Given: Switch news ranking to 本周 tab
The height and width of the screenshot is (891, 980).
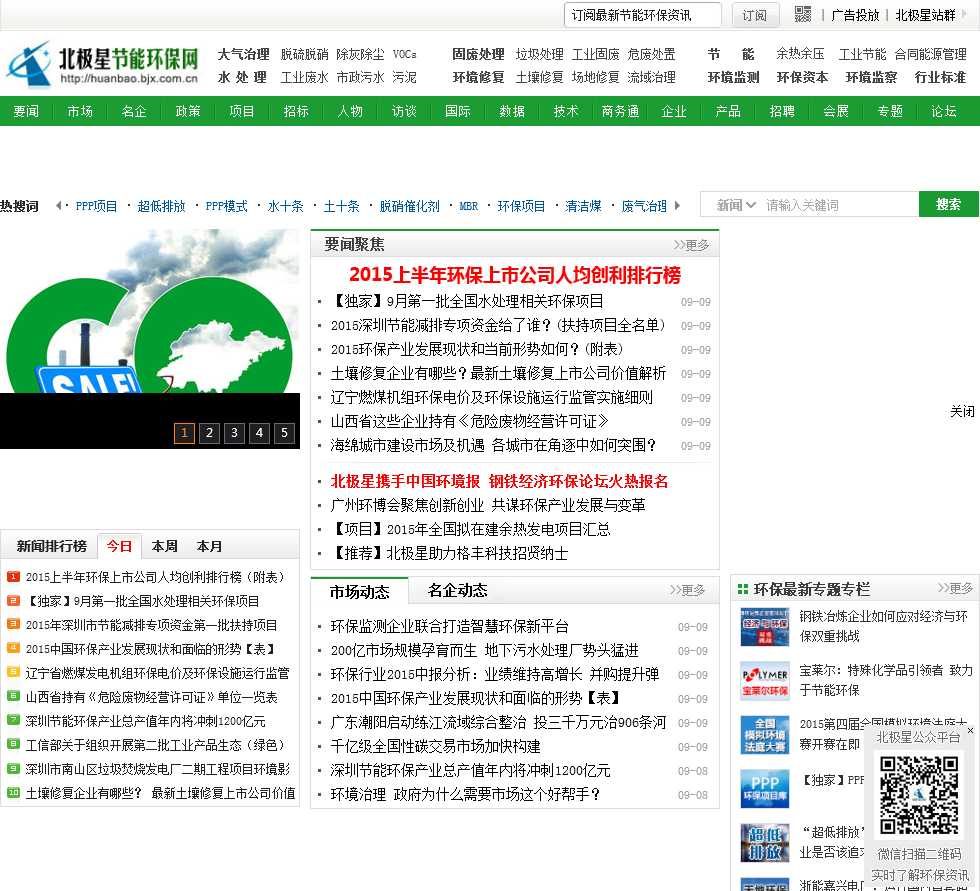Looking at the screenshot, I should [164, 546].
